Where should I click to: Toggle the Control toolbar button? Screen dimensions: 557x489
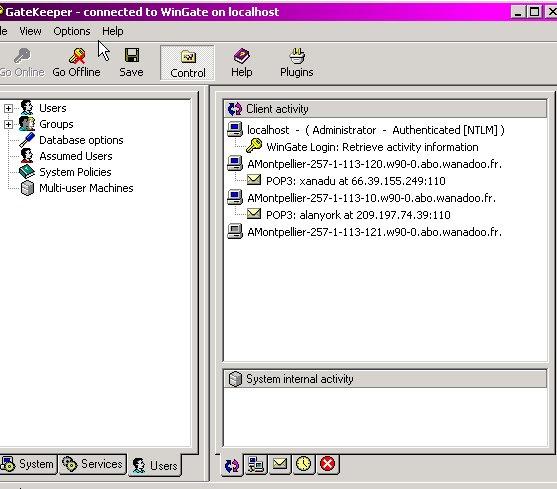(x=188, y=63)
